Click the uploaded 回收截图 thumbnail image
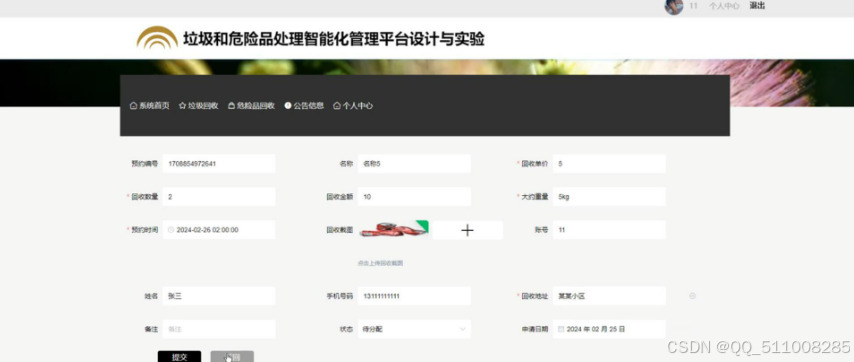This screenshot has height=362, width=854. point(393,229)
